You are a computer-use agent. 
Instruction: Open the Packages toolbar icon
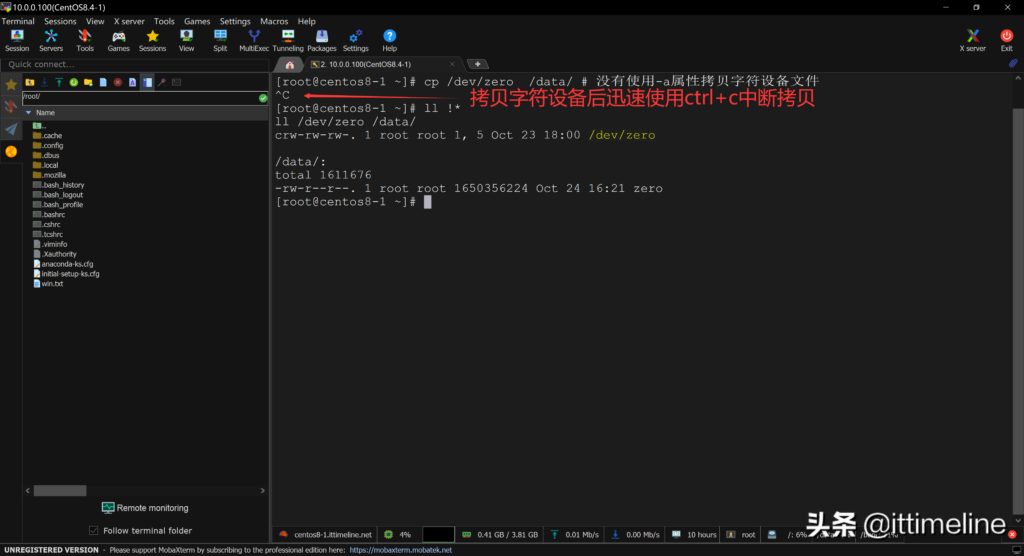[322, 40]
